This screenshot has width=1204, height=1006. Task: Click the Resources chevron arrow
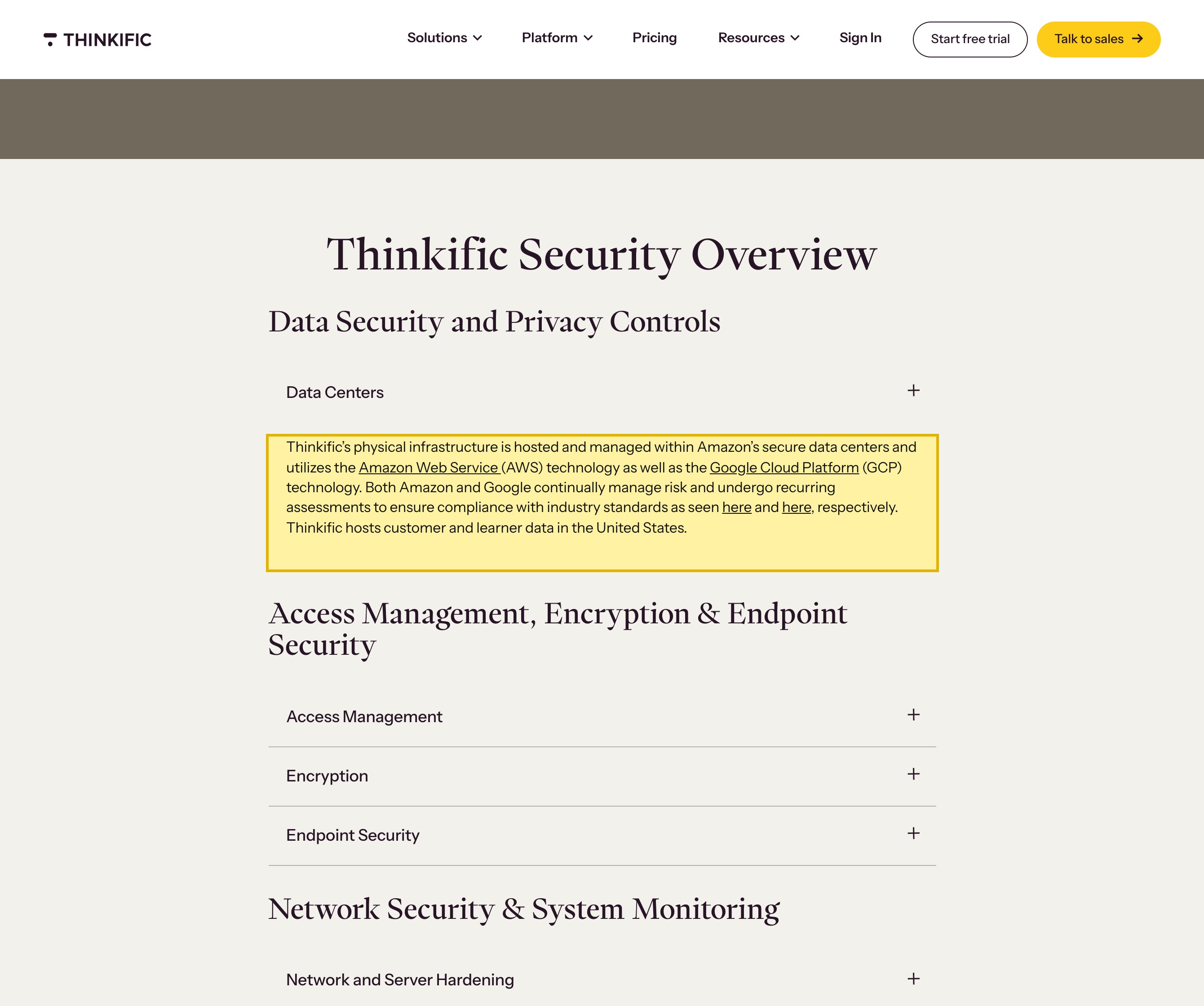(x=795, y=39)
